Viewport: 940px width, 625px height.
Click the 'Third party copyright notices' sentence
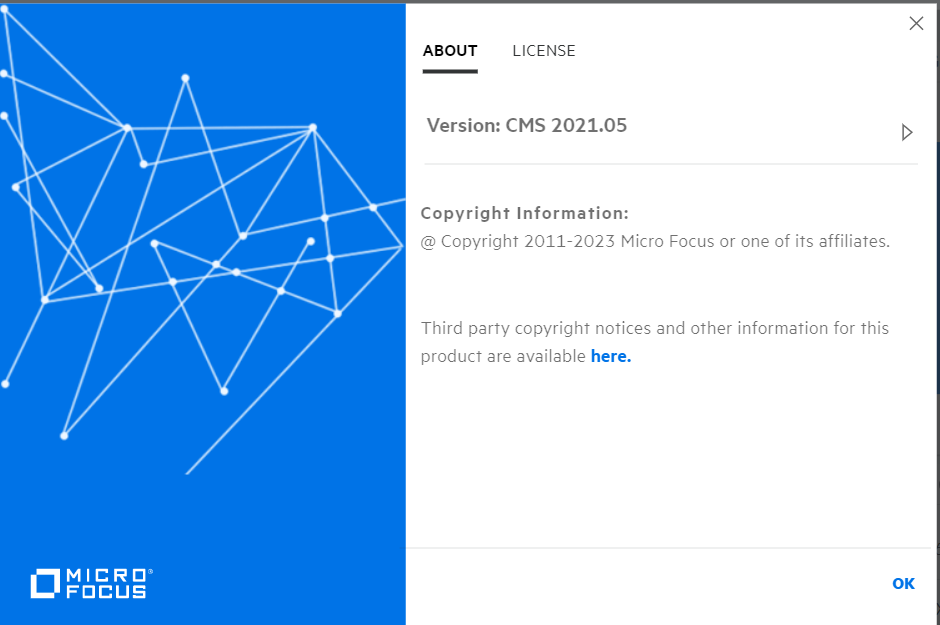point(655,328)
